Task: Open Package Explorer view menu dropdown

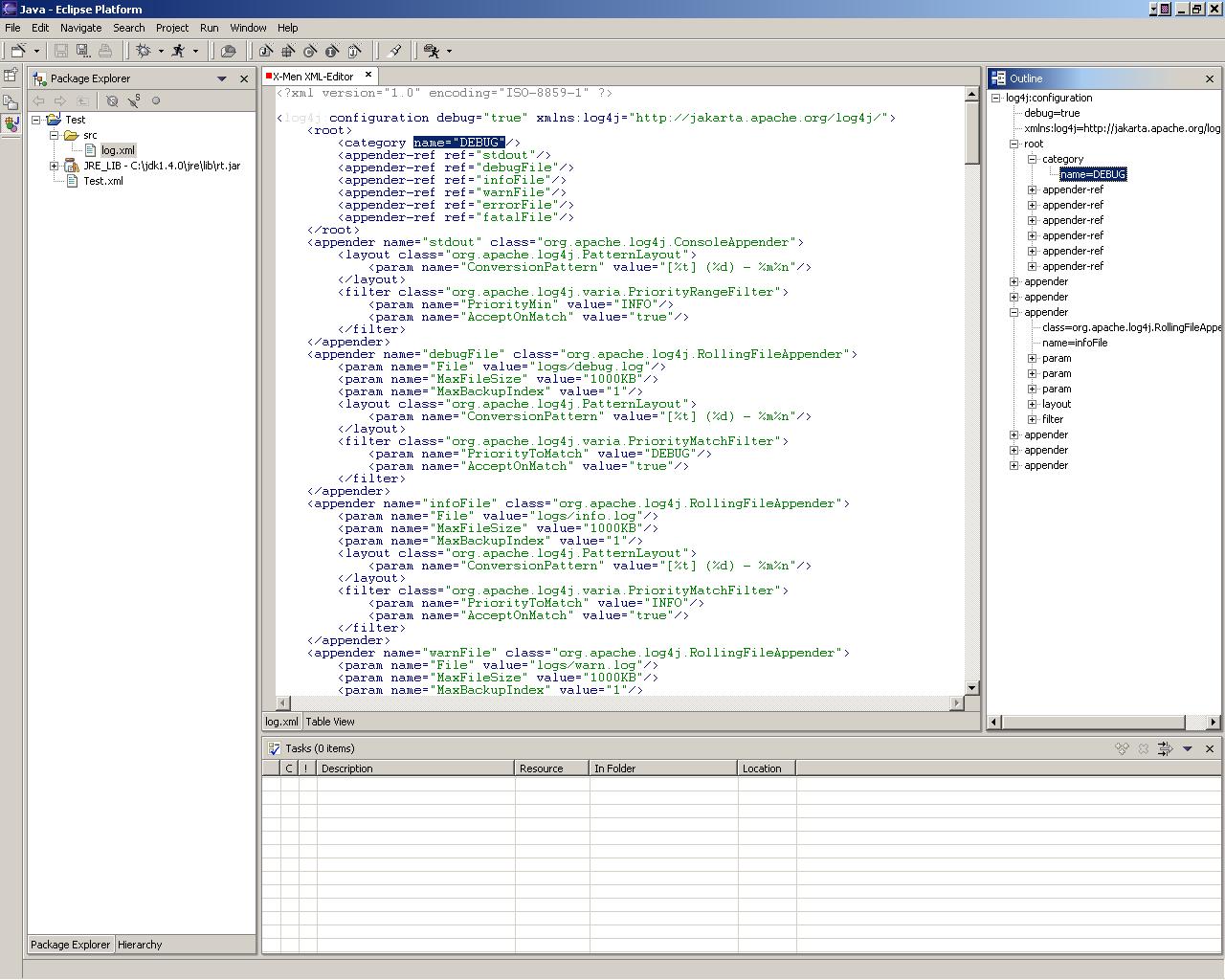Action: 222,78
